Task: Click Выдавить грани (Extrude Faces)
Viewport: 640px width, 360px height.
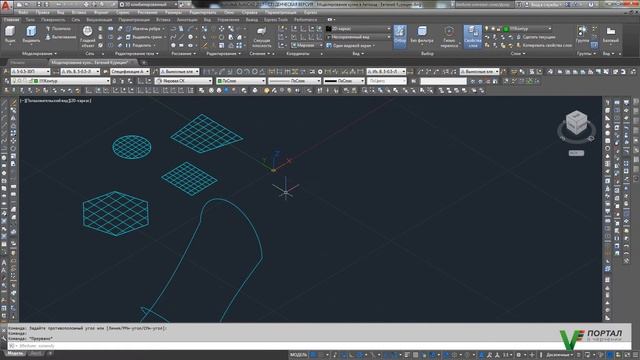Action: coord(143,37)
